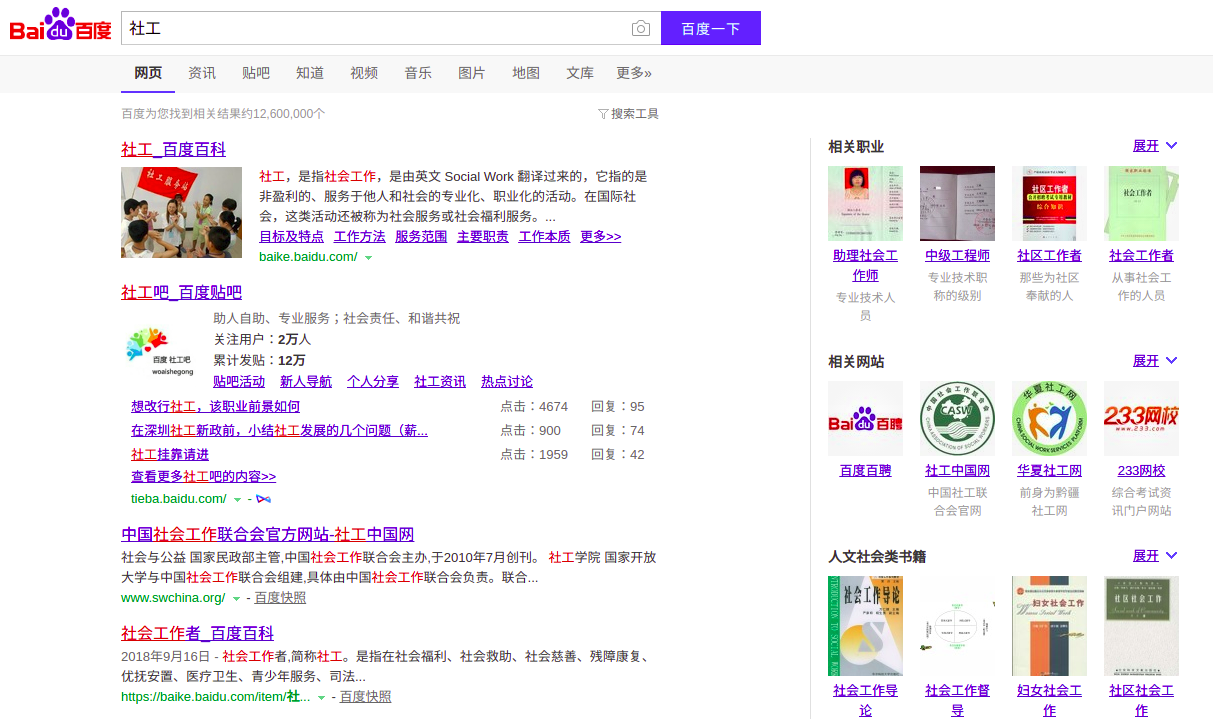Open the 百度快照 link for swchina.org
The height and width of the screenshot is (719, 1213).
click(x=280, y=598)
